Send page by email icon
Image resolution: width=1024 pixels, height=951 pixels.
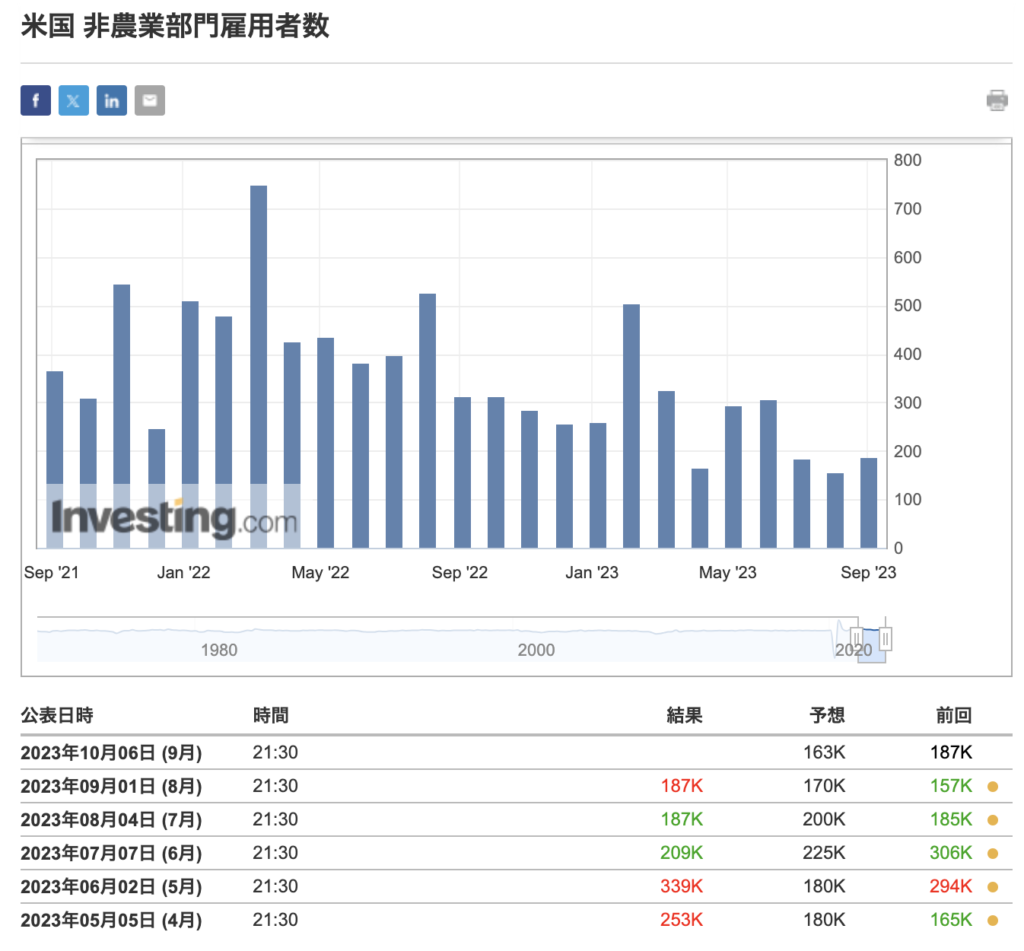tap(150, 101)
